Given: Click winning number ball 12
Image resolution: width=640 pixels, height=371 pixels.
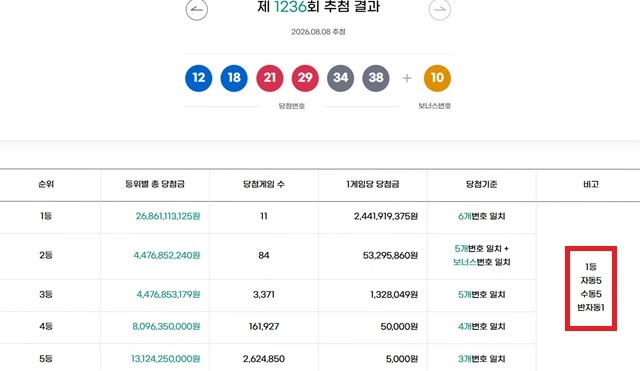Looking at the screenshot, I should (199, 78).
